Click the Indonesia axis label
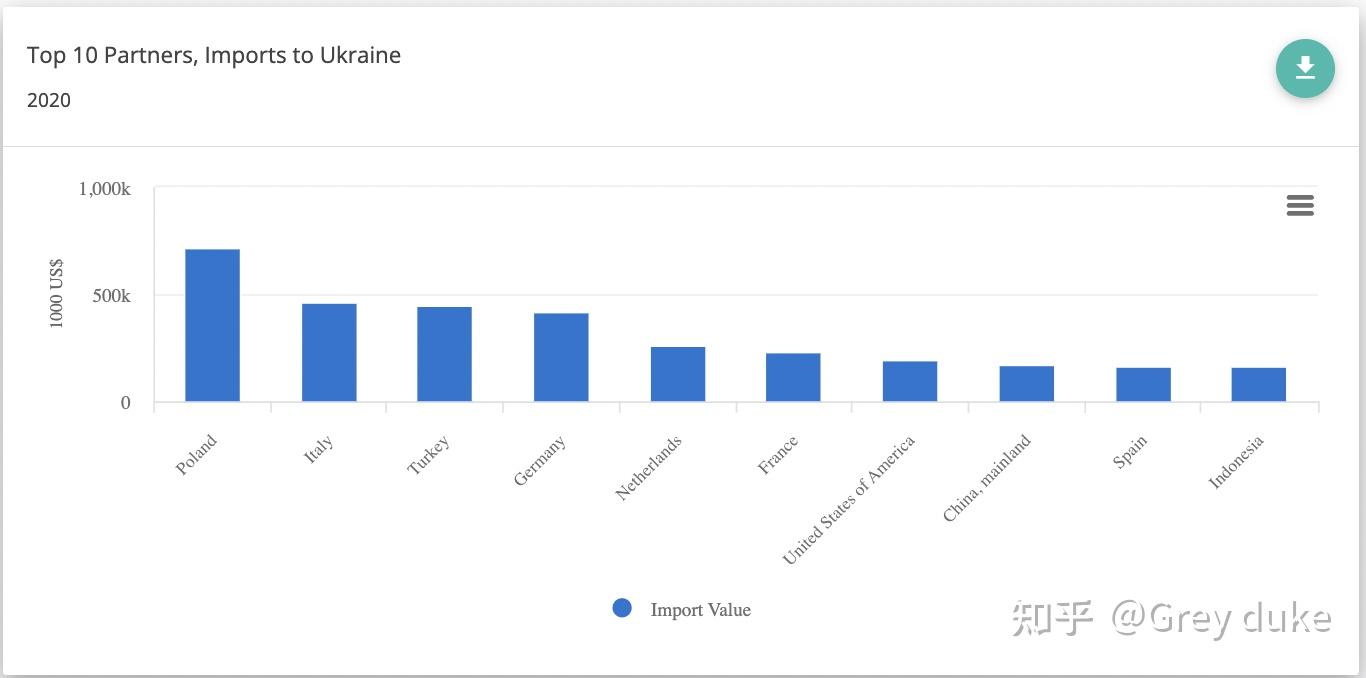 [x=1237, y=461]
